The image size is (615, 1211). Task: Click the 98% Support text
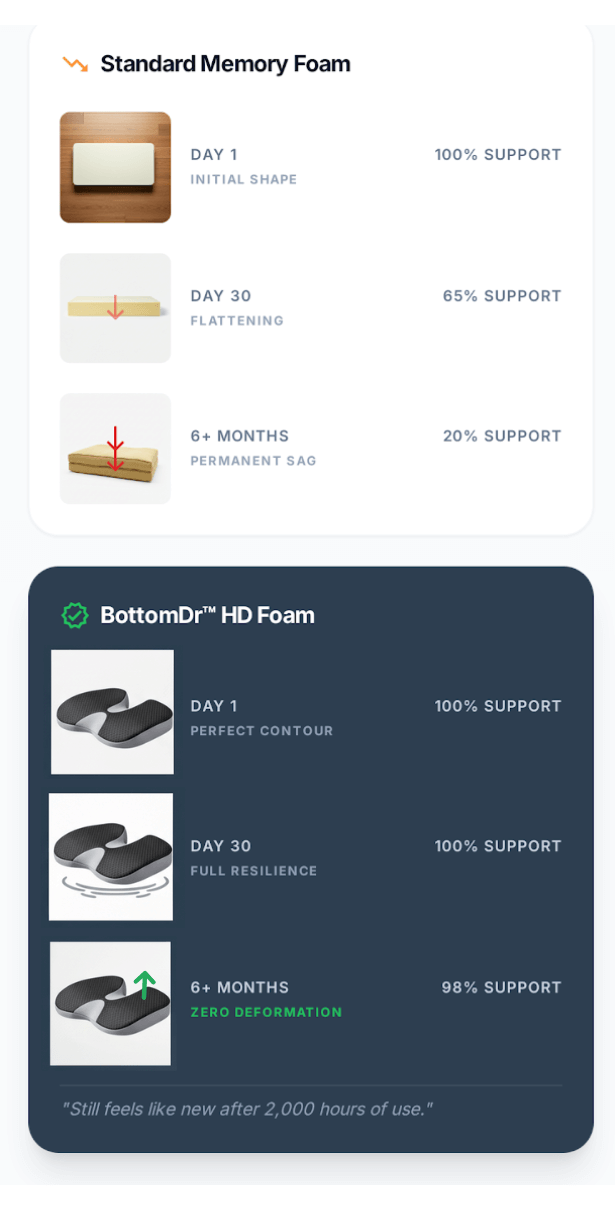click(501, 987)
